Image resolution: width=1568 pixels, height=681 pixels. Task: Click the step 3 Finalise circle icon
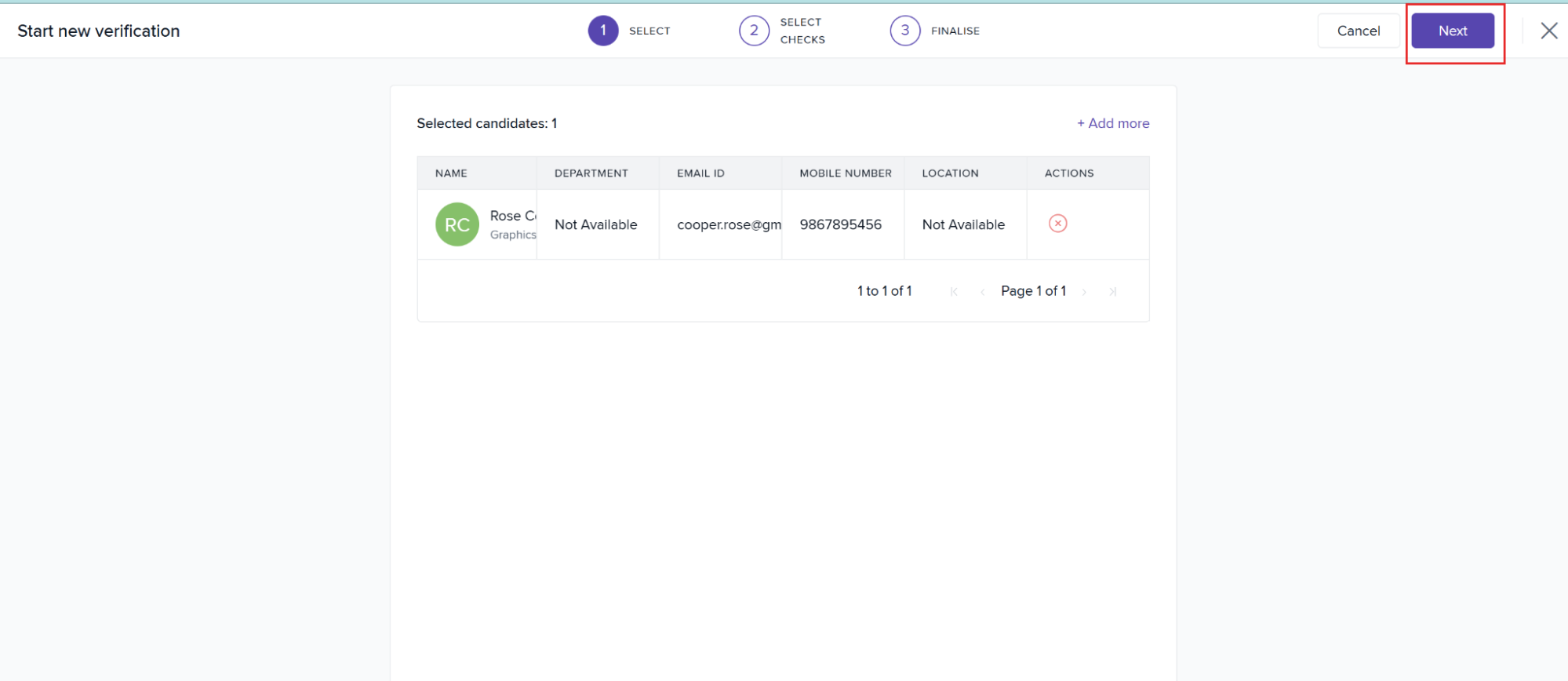(x=904, y=31)
